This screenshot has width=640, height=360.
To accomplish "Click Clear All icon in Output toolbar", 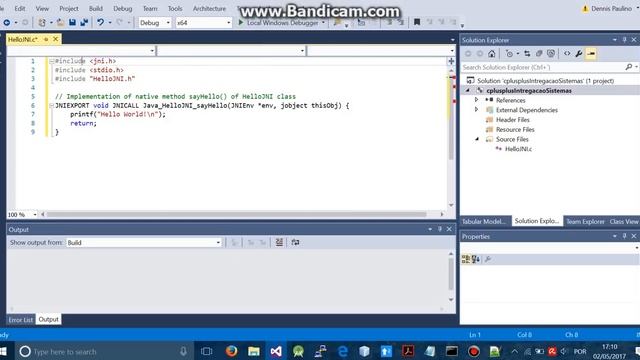I will [x=279, y=242].
